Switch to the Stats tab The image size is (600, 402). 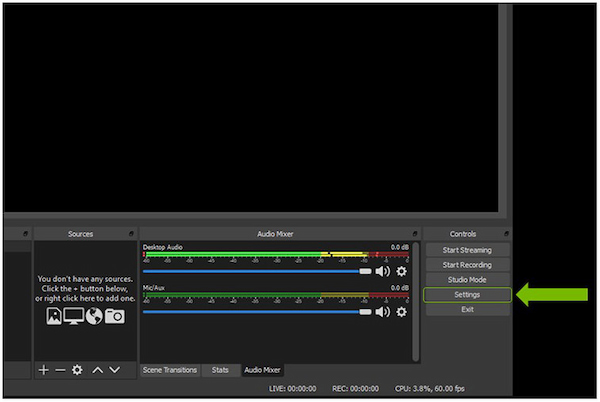[x=220, y=370]
